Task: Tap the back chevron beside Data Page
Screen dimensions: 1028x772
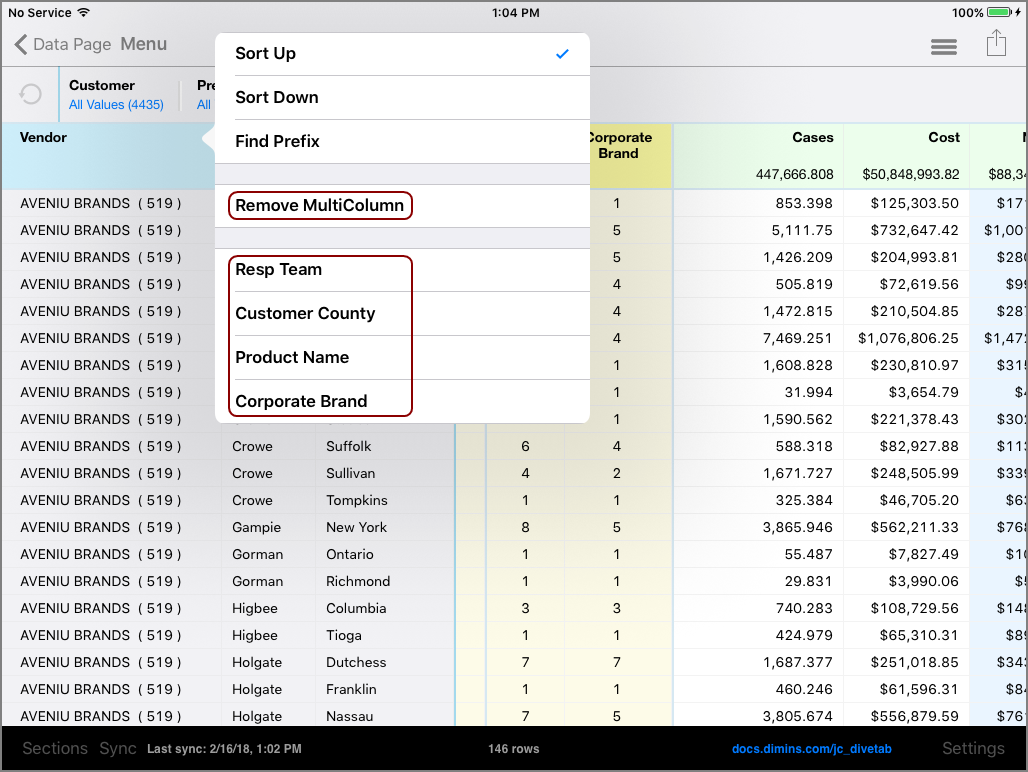Action: (21, 45)
